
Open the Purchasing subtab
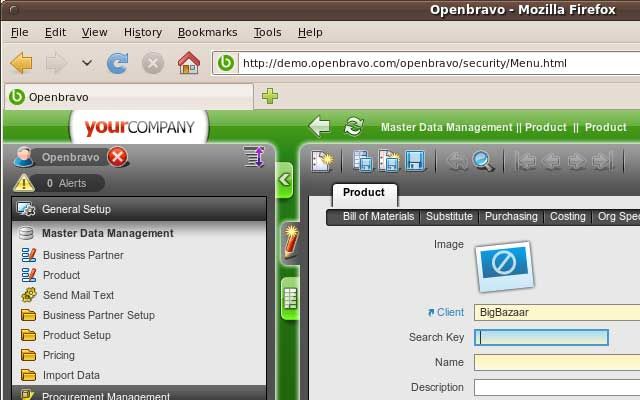511,216
